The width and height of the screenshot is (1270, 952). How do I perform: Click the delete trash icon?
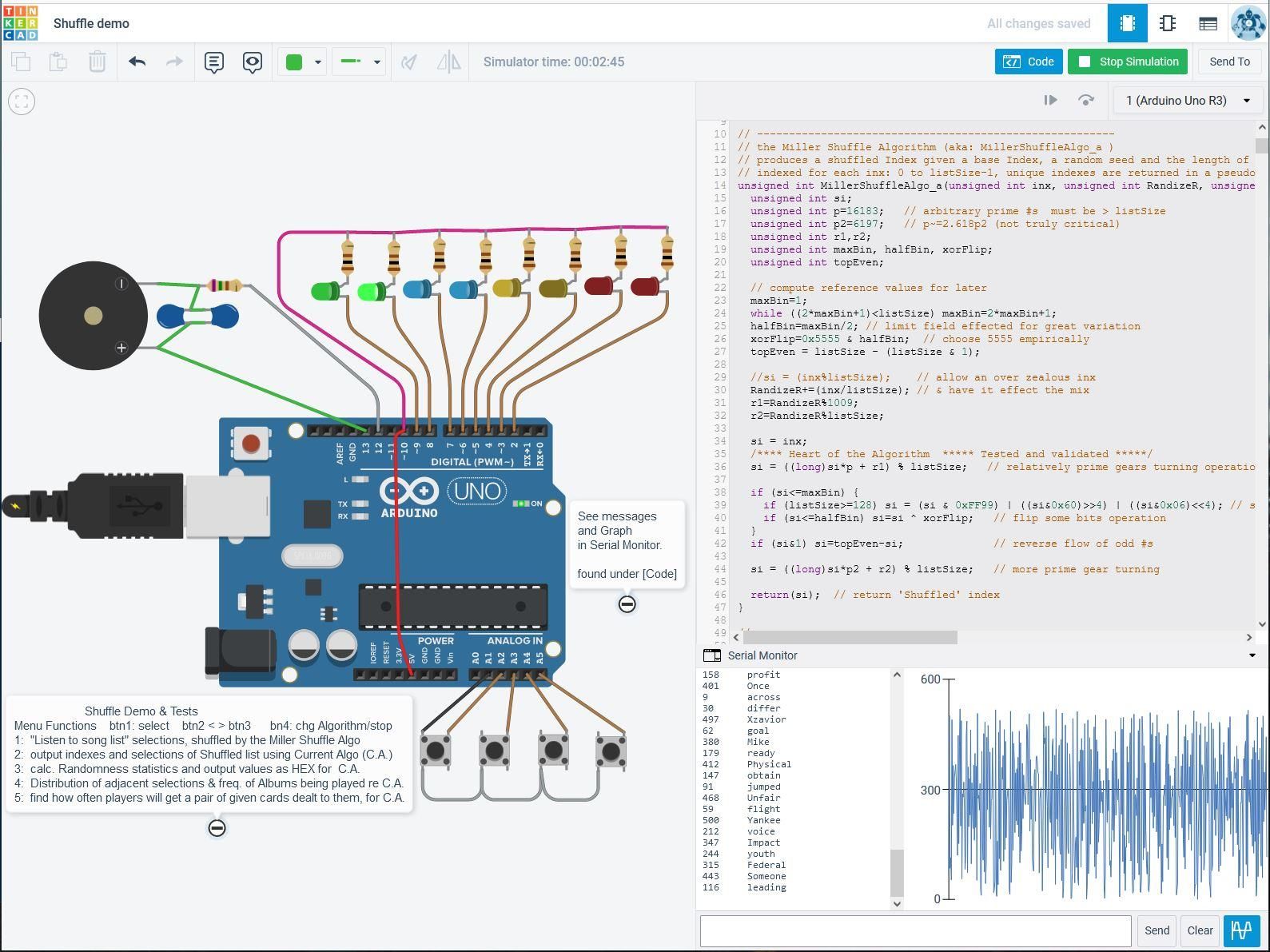coord(97,62)
